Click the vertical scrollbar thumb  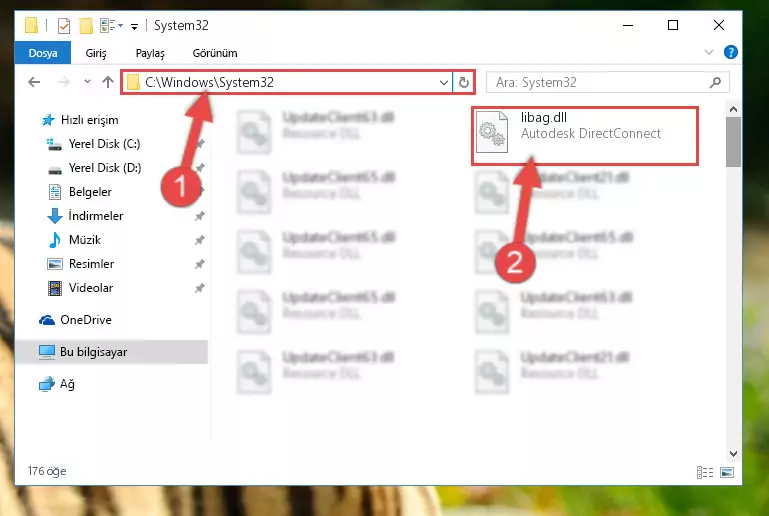pos(733,142)
